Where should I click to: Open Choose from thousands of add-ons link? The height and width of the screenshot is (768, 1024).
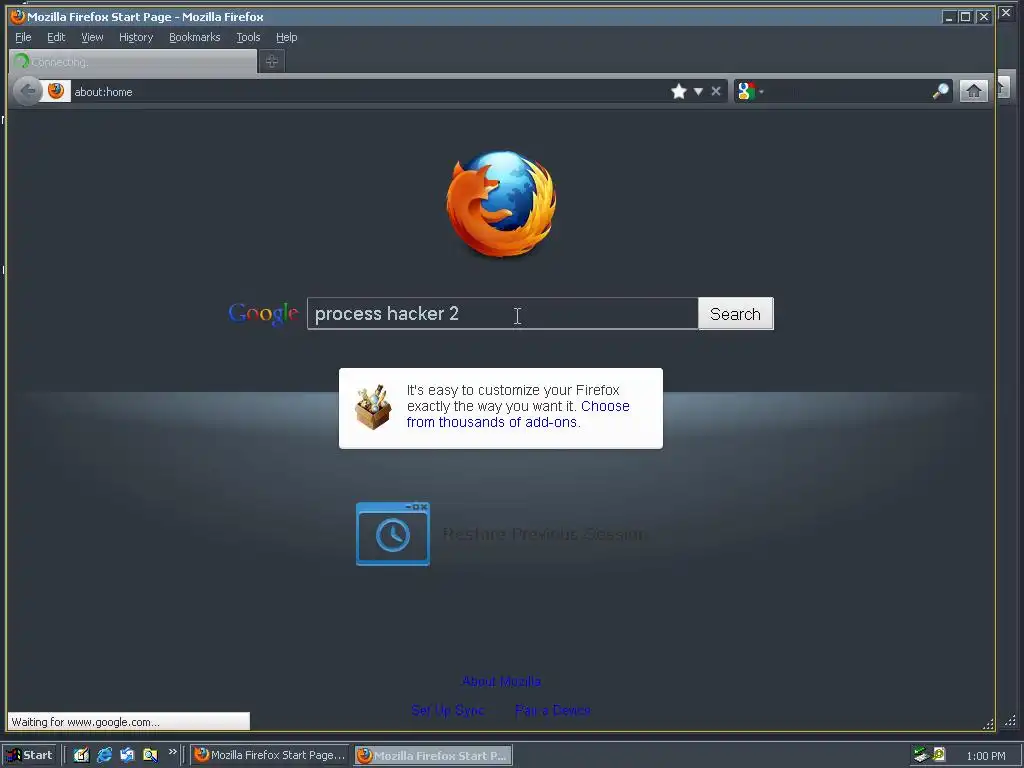coord(518,414)
